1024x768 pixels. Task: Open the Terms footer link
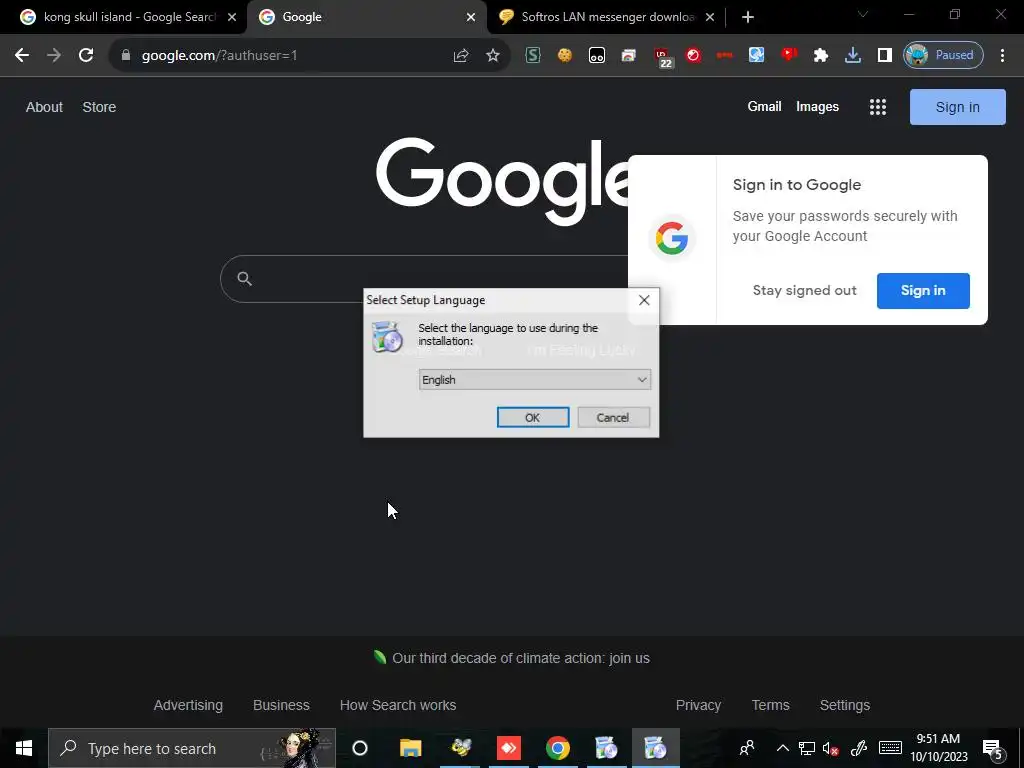(771, 705)
